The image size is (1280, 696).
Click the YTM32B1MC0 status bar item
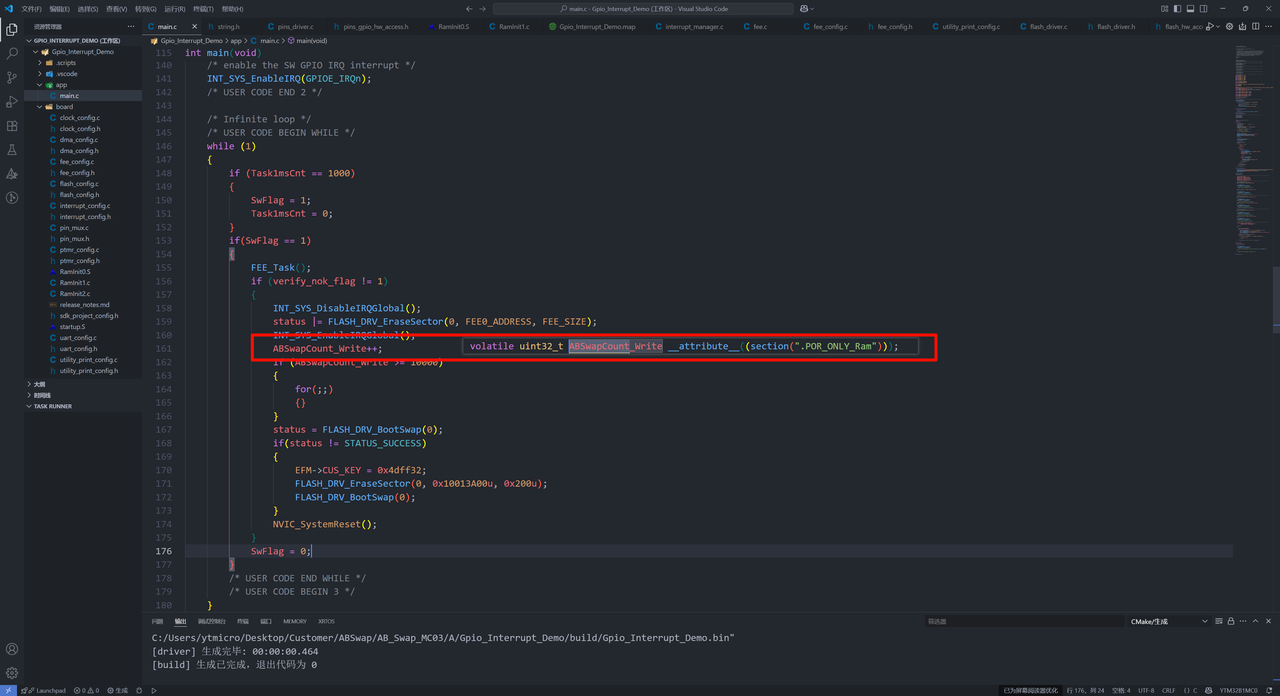(x=1238, y=690)
